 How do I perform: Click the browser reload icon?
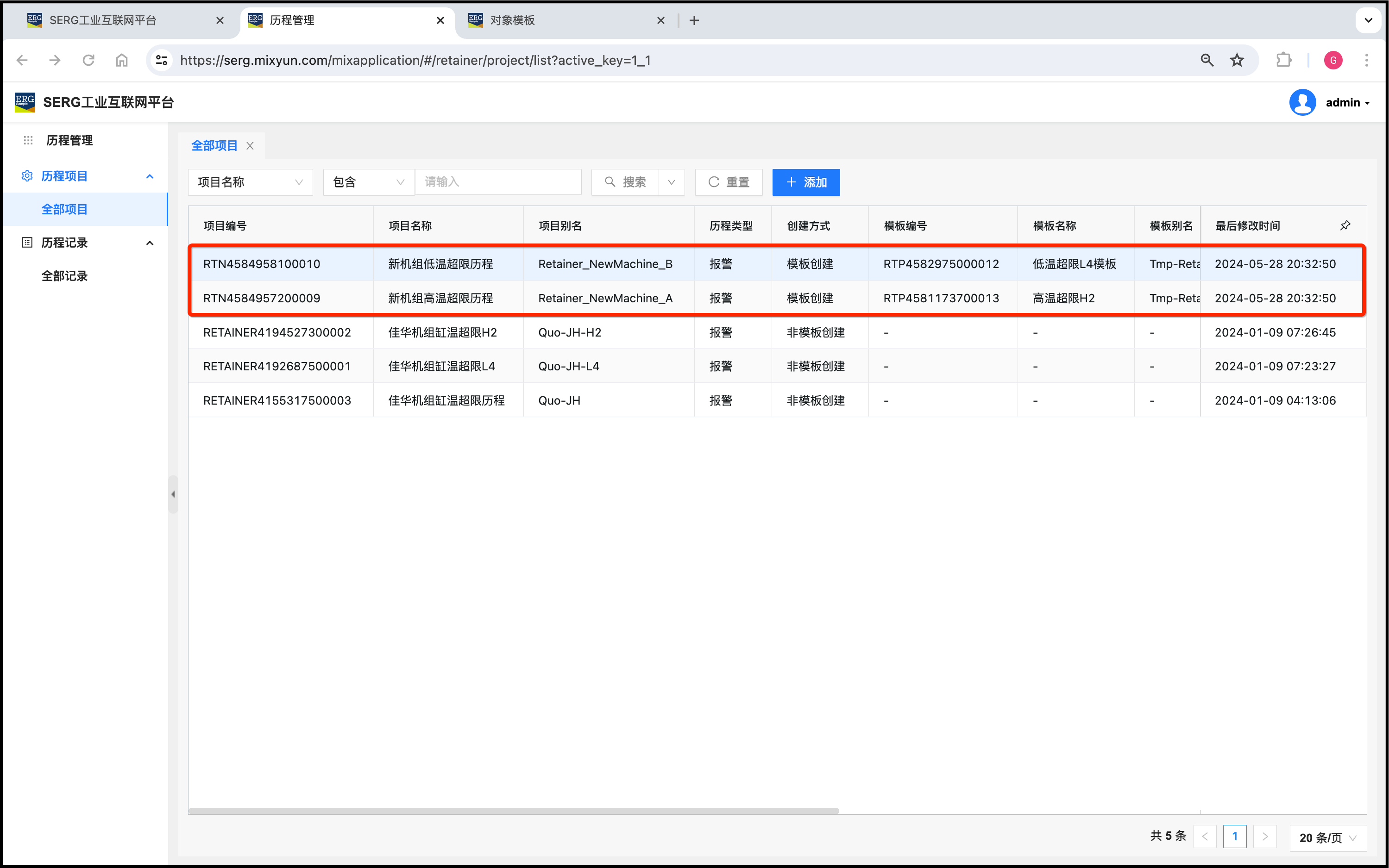point(88,60)
